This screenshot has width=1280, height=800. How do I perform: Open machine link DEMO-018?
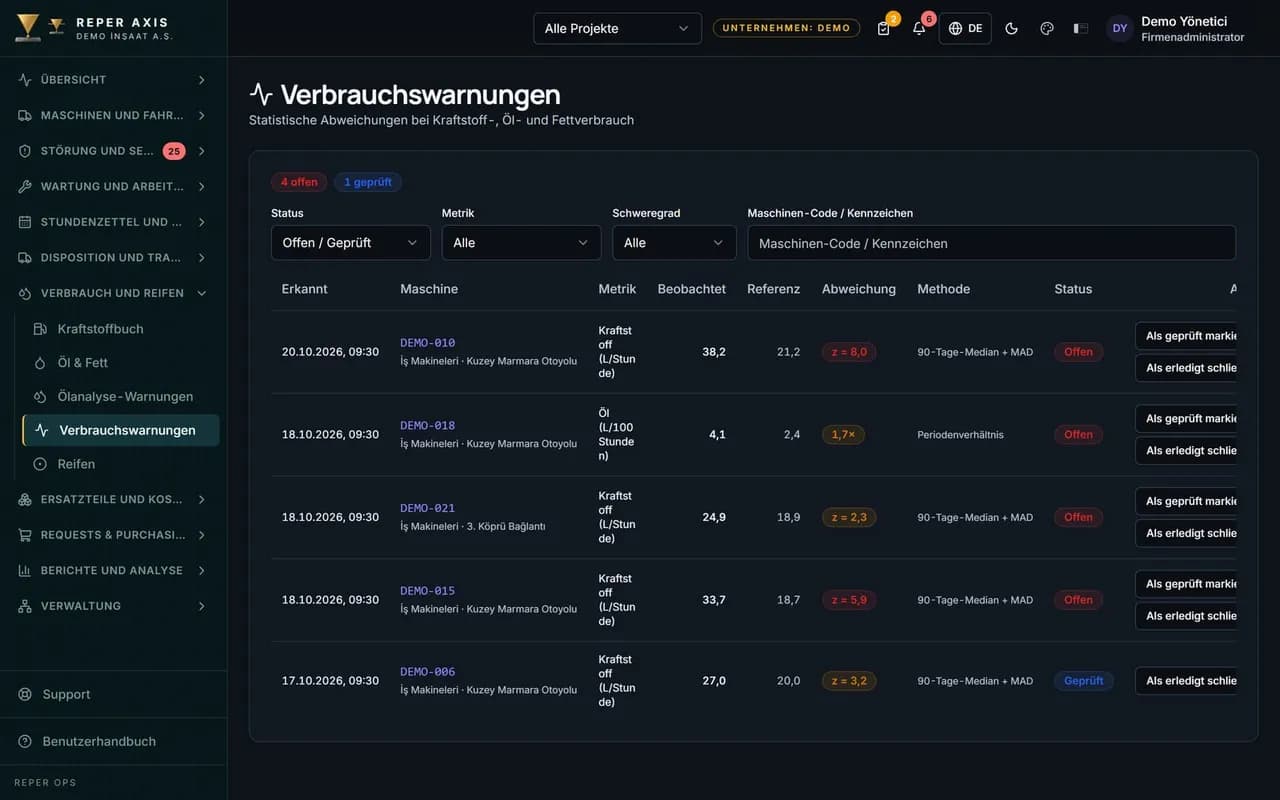pos(428,426)
